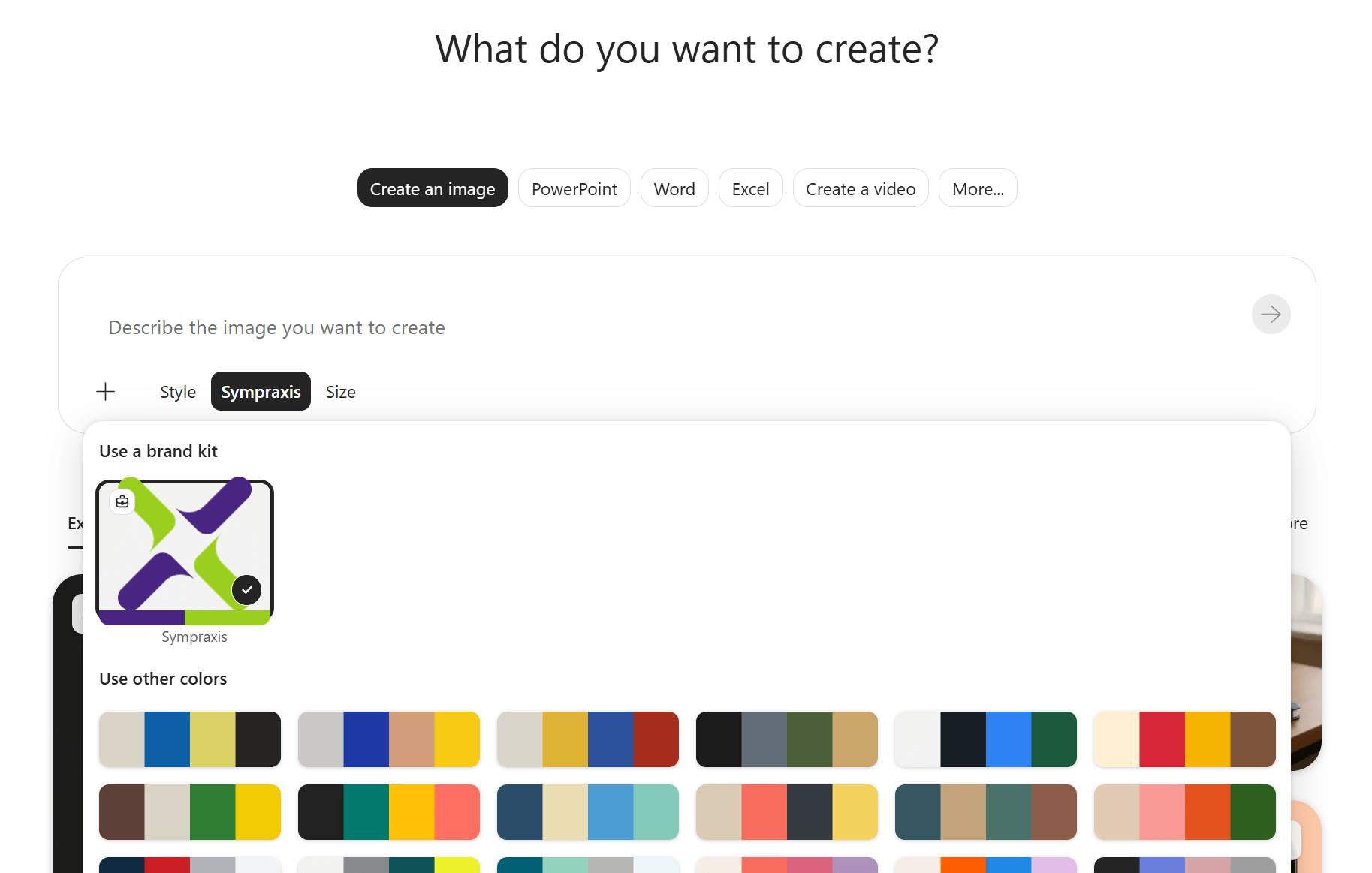Screen dimensions: 1372x873
Task: Click the brand kit briefcase icon
Action: 122,501
